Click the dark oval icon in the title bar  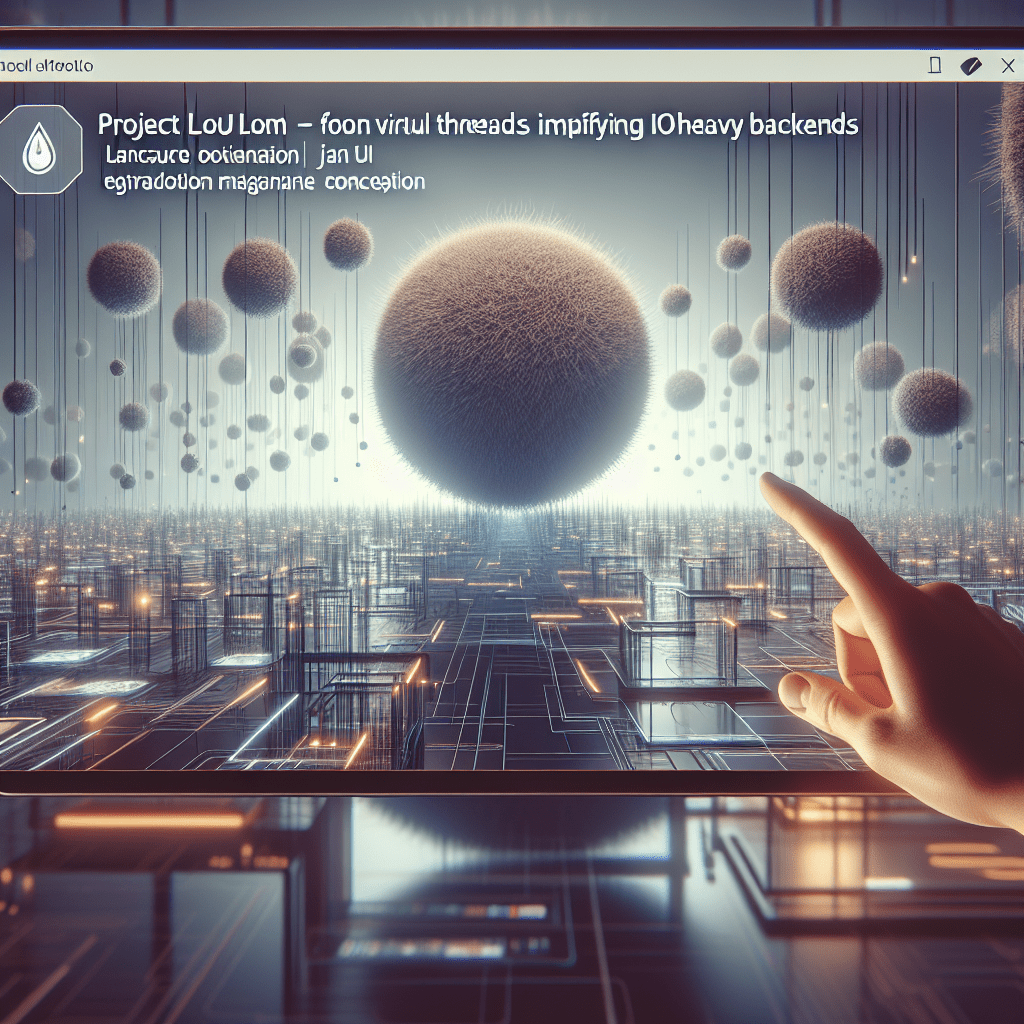pos(970,66)
